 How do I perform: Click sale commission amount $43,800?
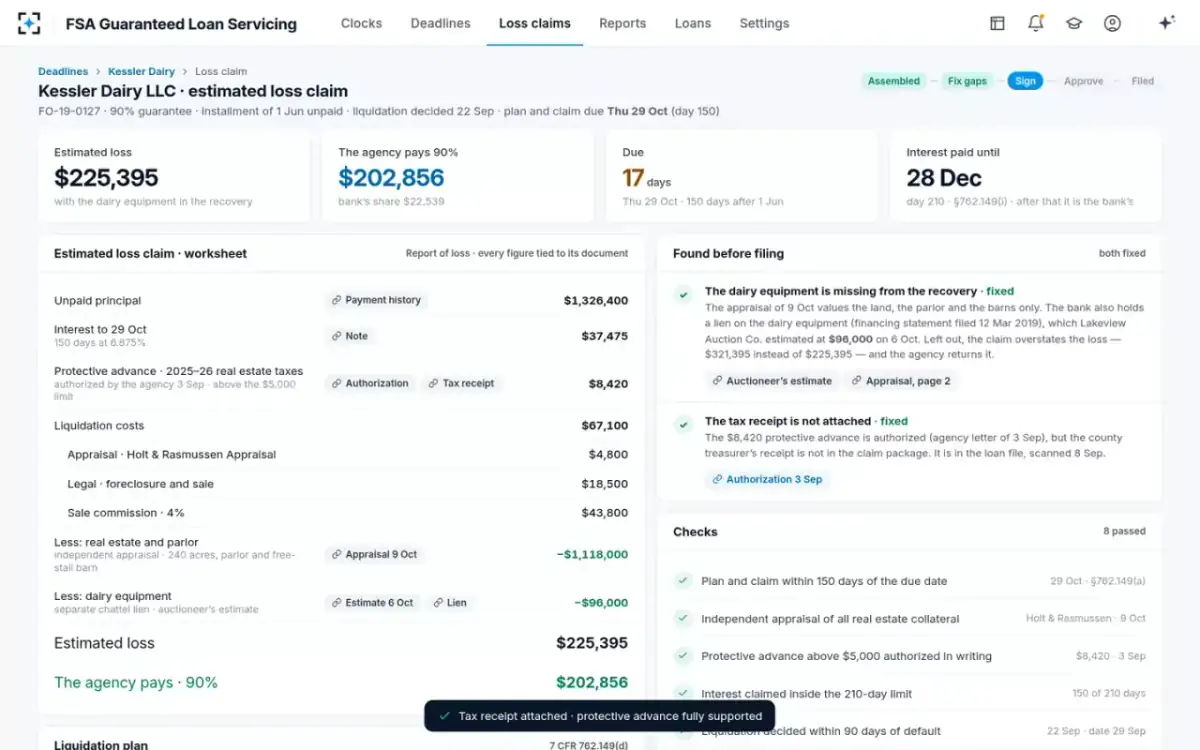point(604,512)
